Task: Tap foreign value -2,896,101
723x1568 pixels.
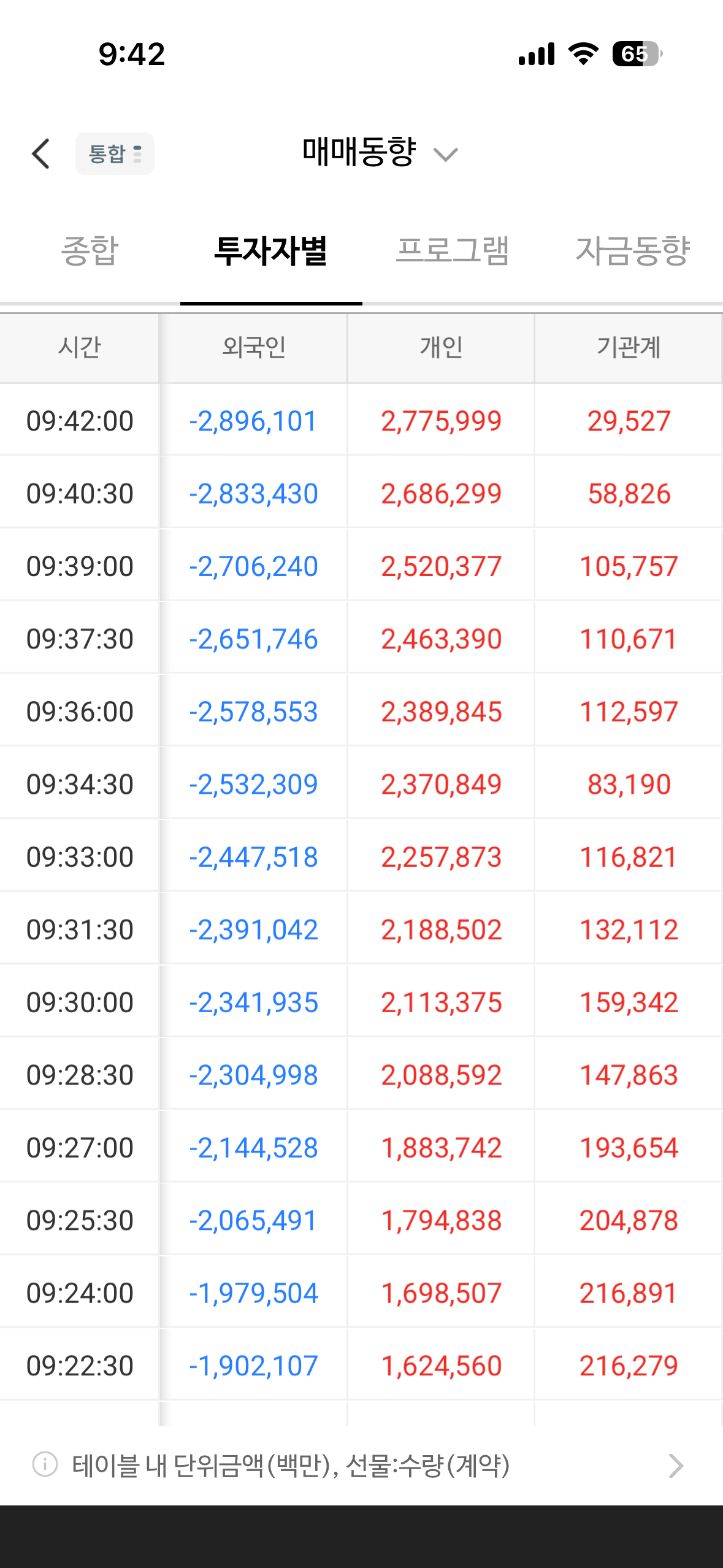Action: [253, 421]
